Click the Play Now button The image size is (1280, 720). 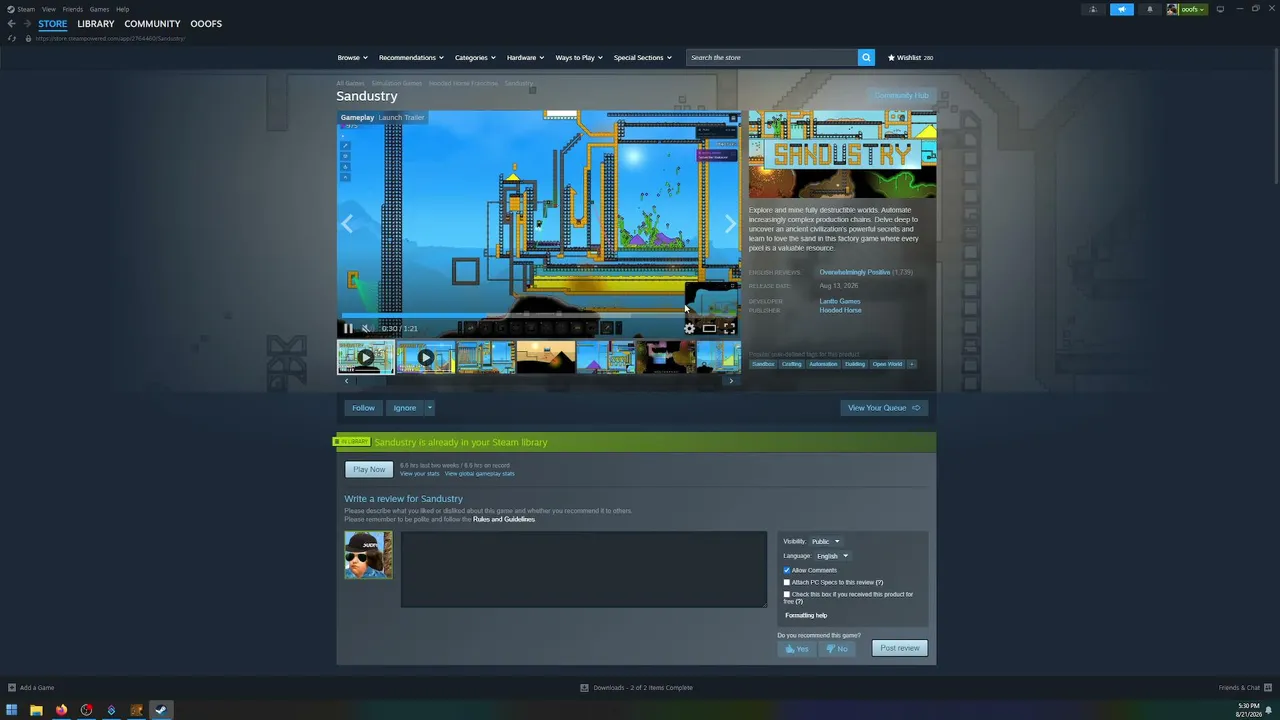click(369, 469)
